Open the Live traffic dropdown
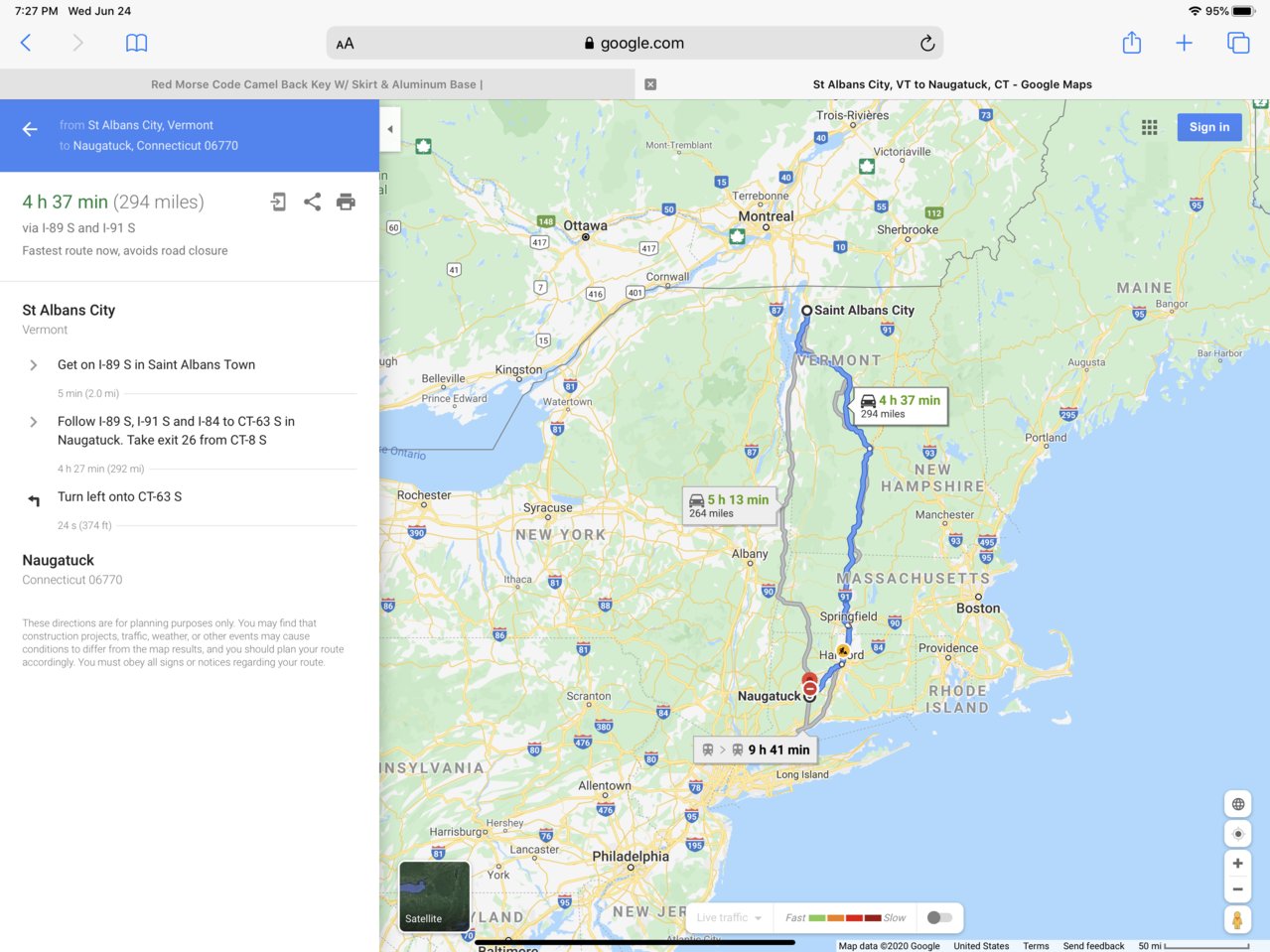Image resolution: width=1270 pixels, height=952 pixels. point(729,917)
